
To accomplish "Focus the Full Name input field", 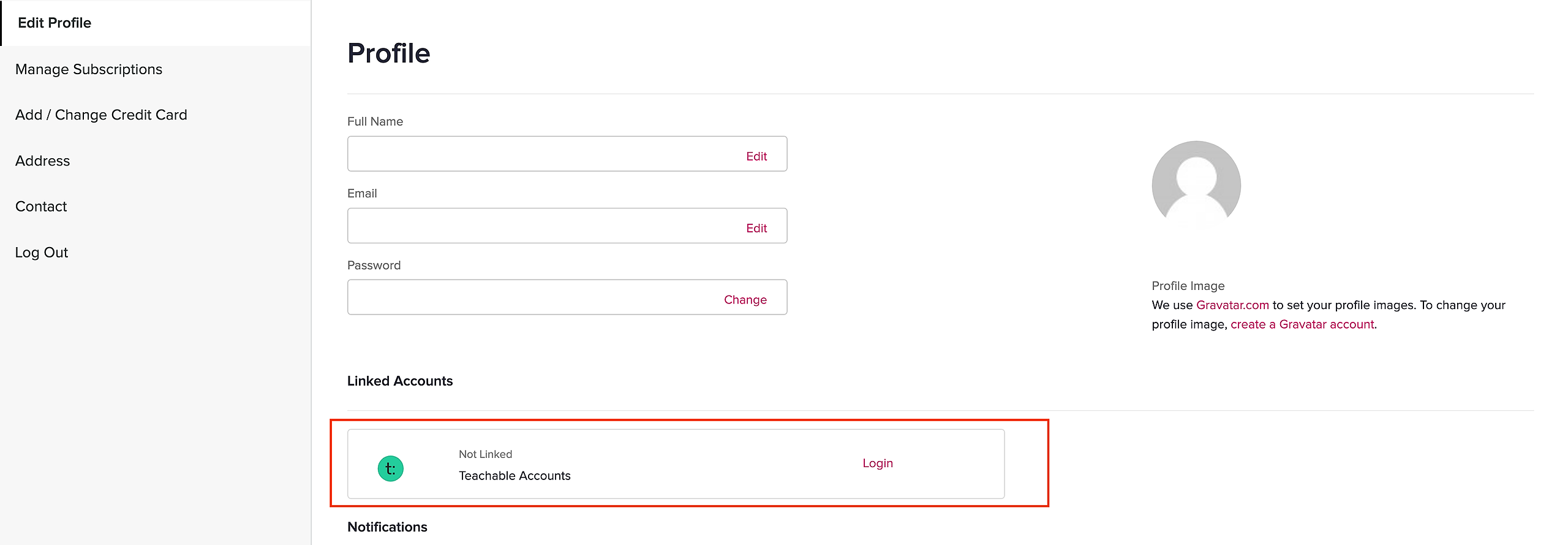I will point(539,154).
